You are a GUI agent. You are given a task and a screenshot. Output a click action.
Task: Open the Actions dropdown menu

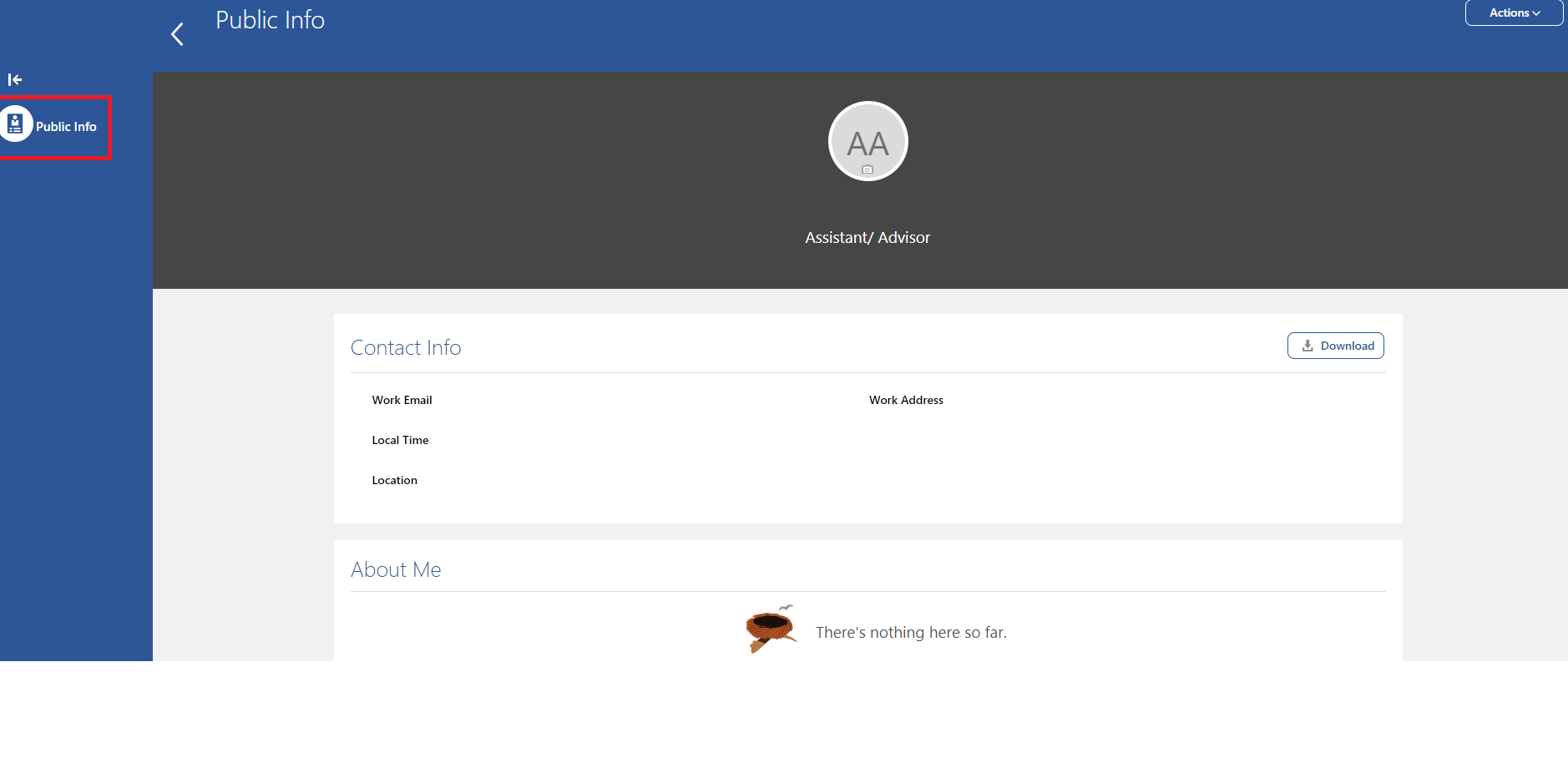pos(1512,13)
